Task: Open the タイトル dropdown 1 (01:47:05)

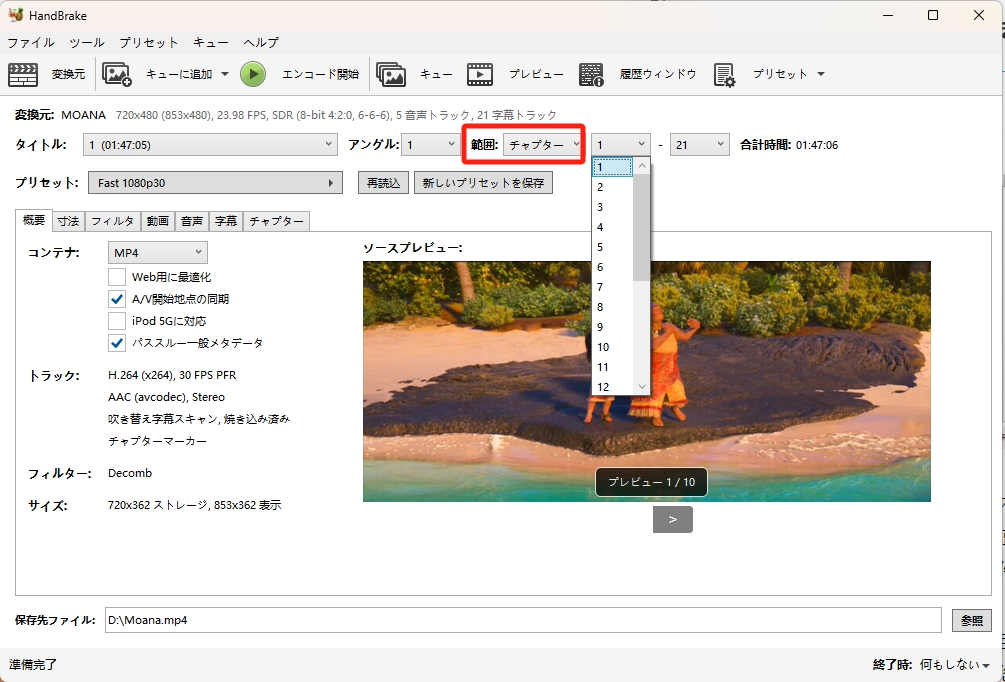Action: [210, 145]
